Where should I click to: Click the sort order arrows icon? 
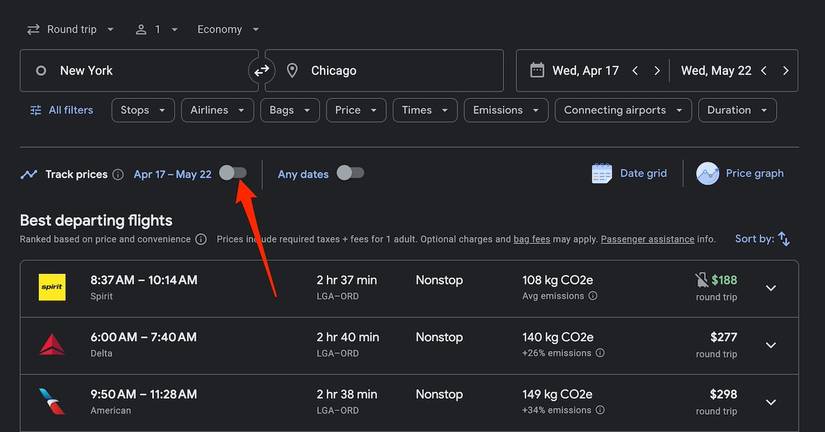tap(784, 239)
